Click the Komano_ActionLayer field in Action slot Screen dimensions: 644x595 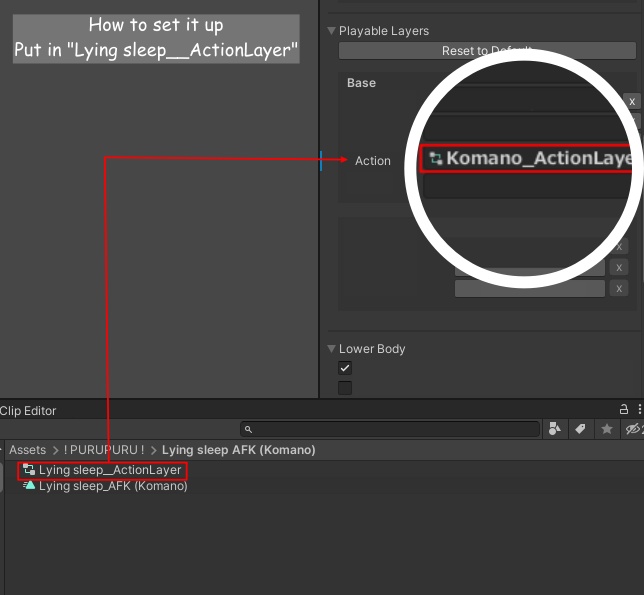(526, 159)
